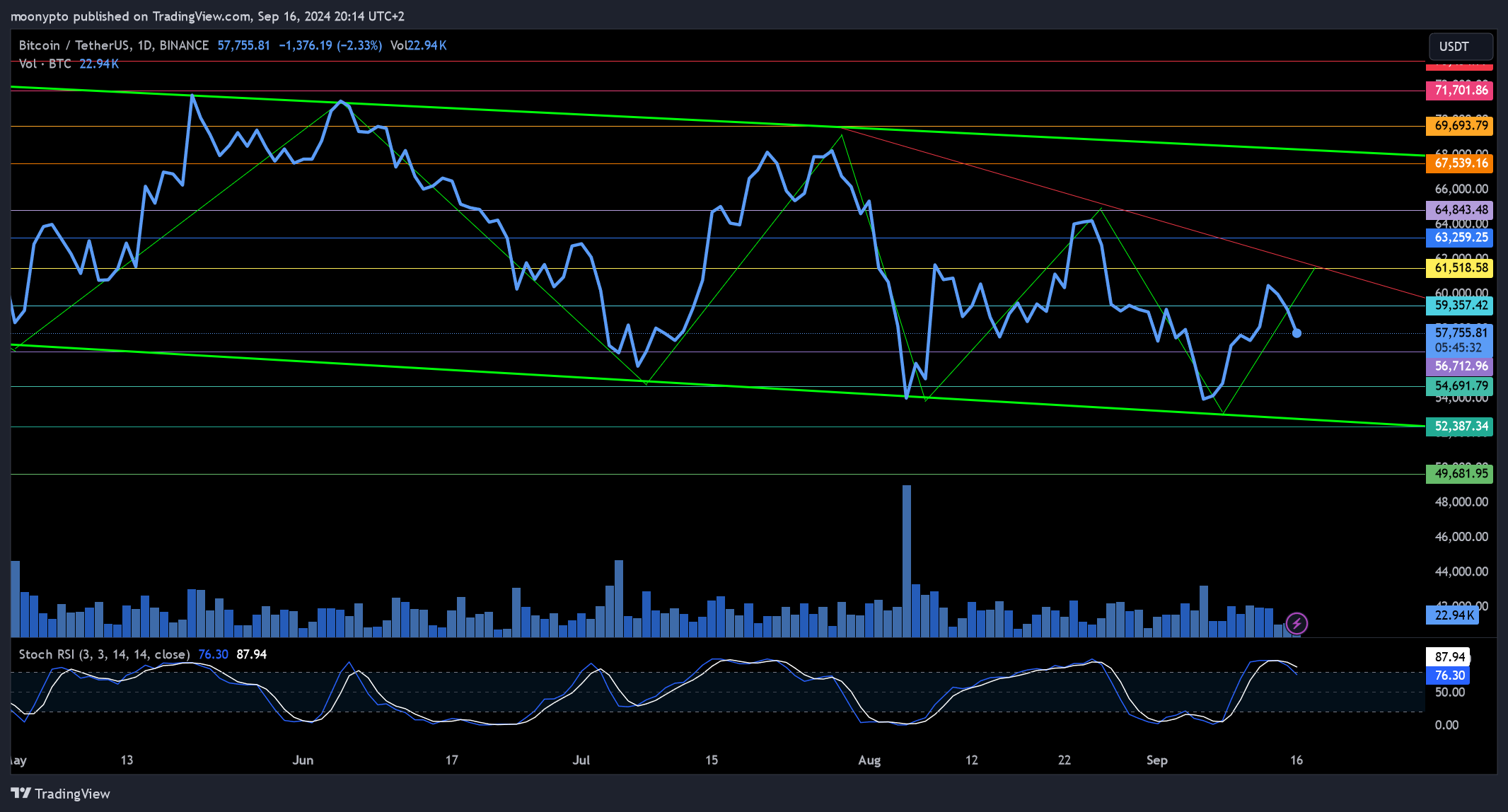Image resolution: width=1508 pixels, height=812 pixels.
Task: Click the 66,000.00 price axis tick
Action: click(1461, 189)
